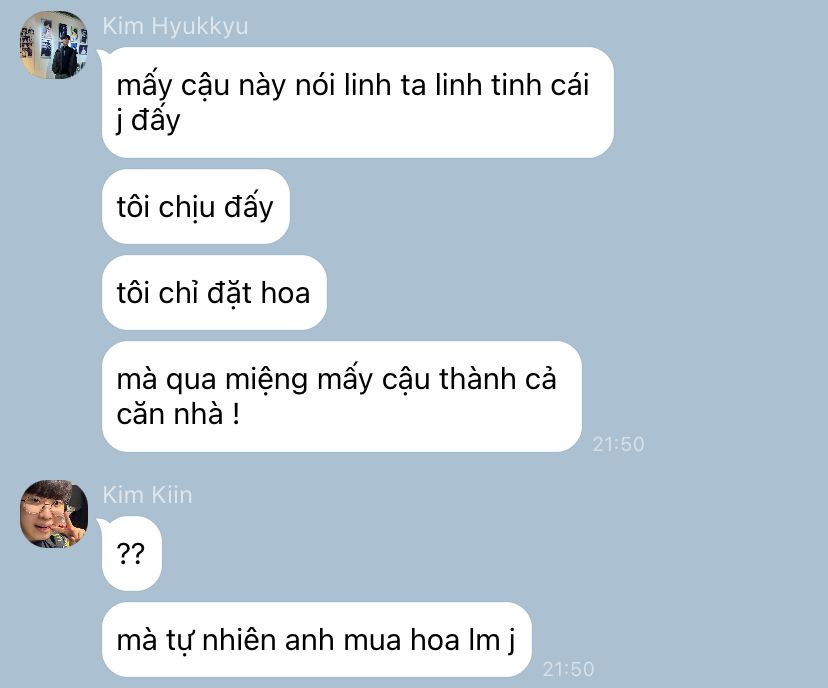828x688 pixels.
Task: Tap the 21:50 timestamp under Kim Hyukkyu's messages
Action: pyautogui.click(x=618, y=444)
